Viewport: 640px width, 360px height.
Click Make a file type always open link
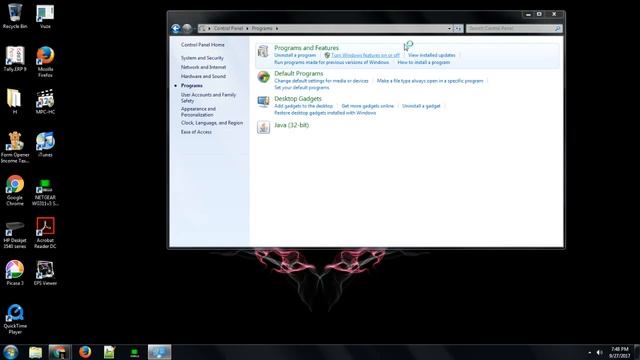[x=430, y=81]
